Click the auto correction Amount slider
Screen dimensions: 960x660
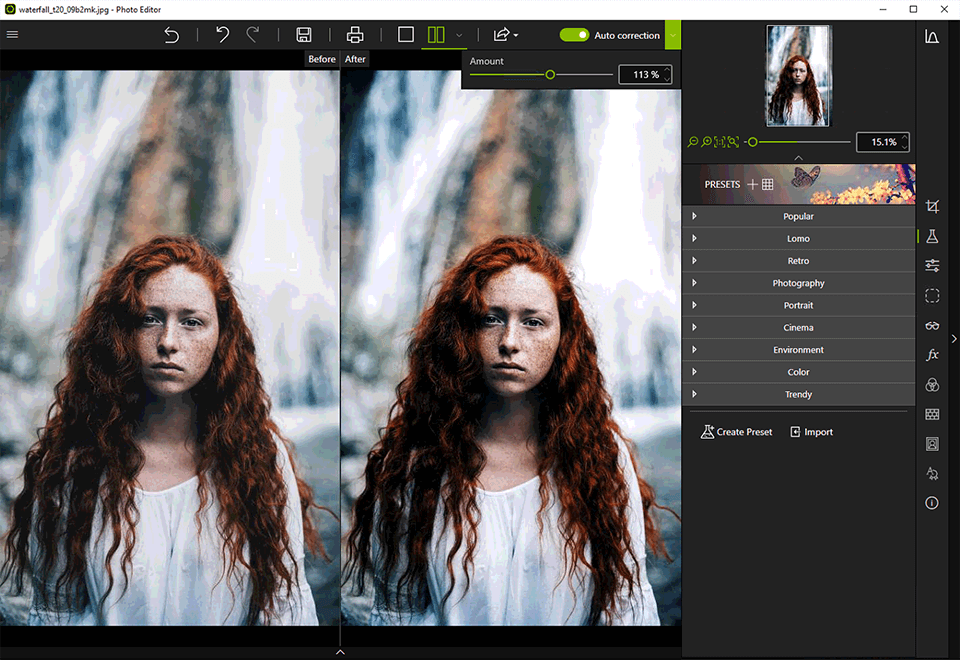pyautogui.click(x=550, y=75)
